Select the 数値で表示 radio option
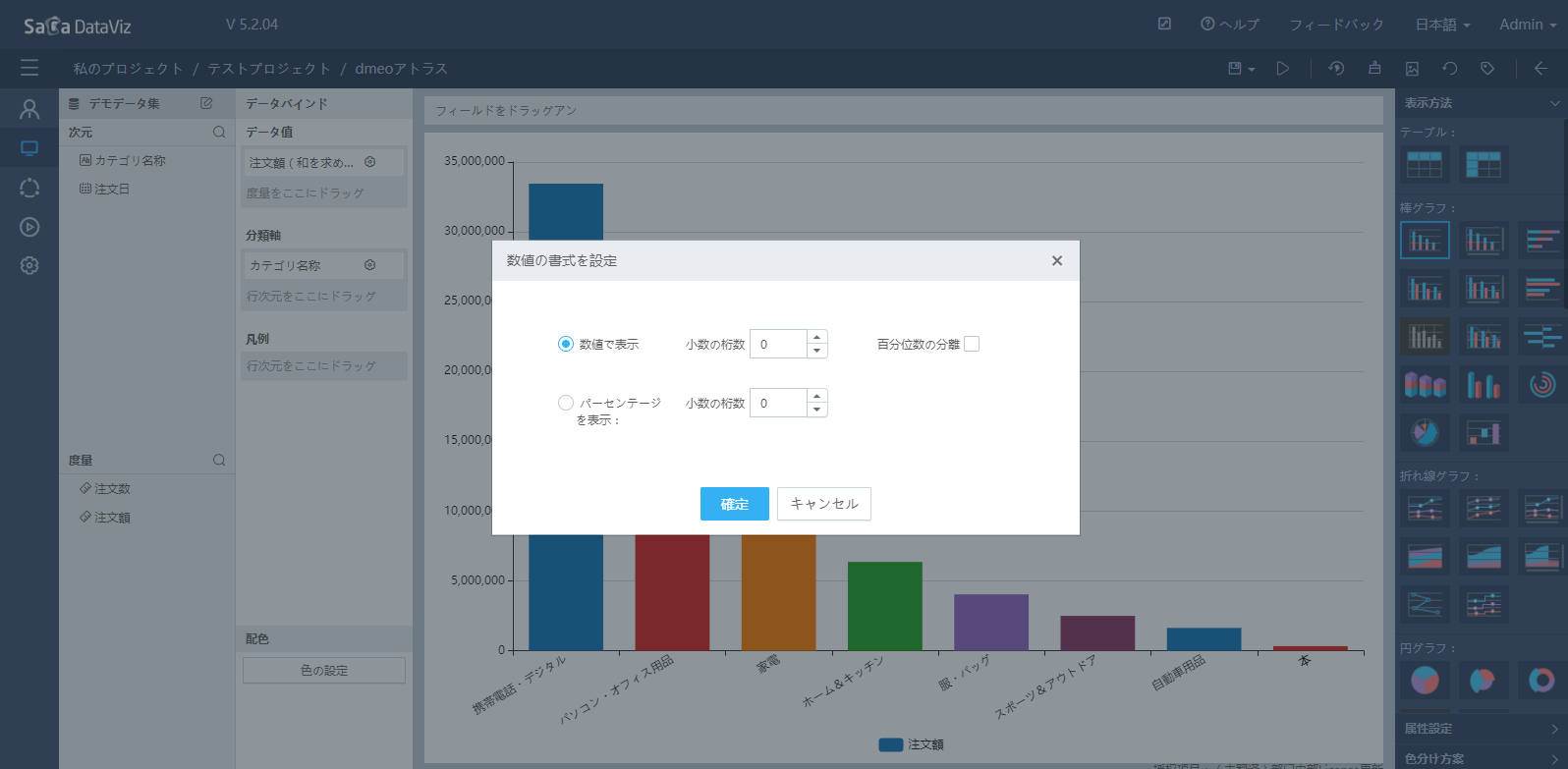Screen dimensions: 1568x769 click(566, 344)
